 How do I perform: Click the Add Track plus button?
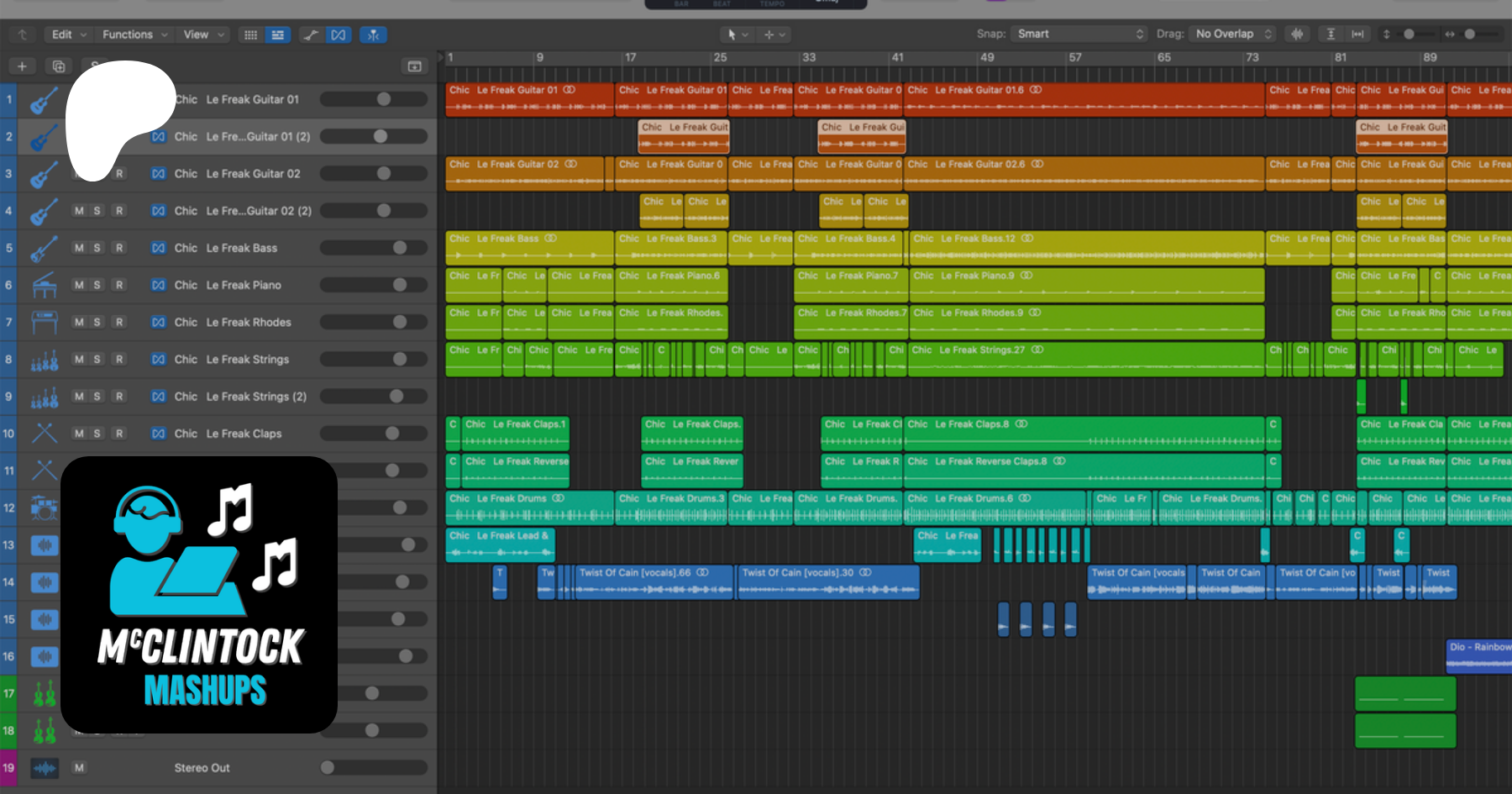[22, 66]
